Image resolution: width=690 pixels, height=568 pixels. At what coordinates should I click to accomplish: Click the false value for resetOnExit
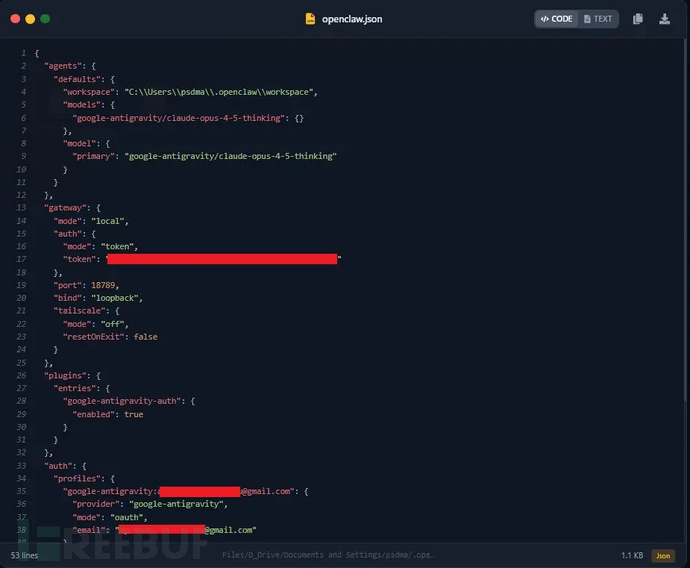pos(146,337)
